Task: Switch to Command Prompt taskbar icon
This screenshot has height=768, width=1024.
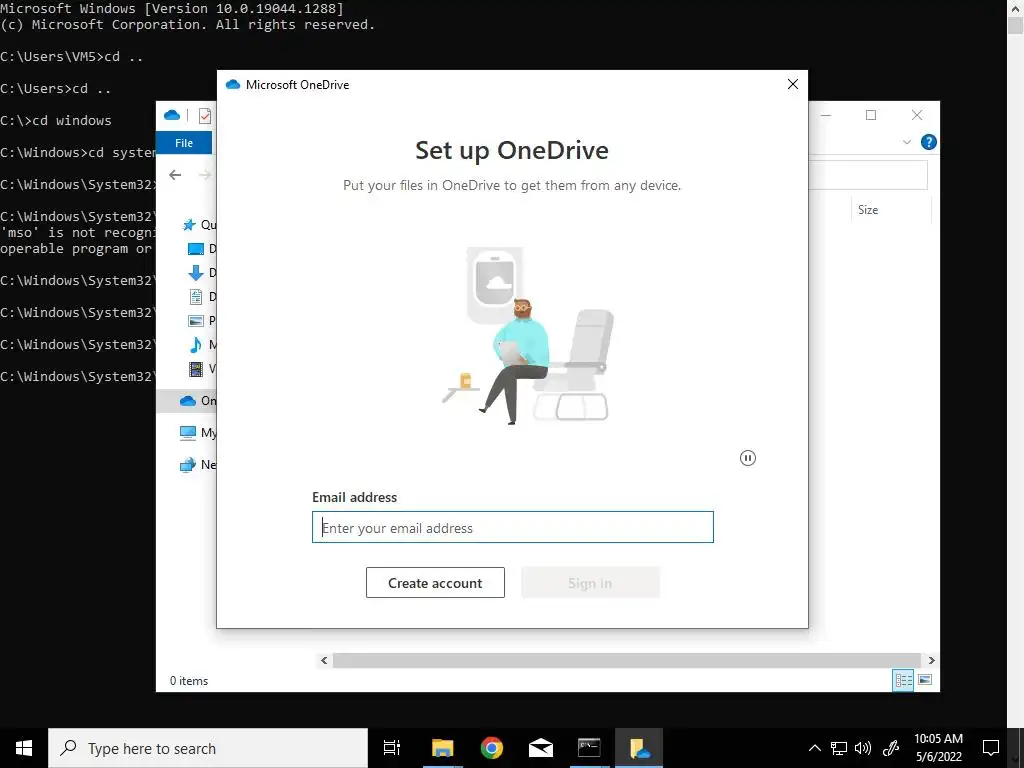Action: [x=589, y=748]
